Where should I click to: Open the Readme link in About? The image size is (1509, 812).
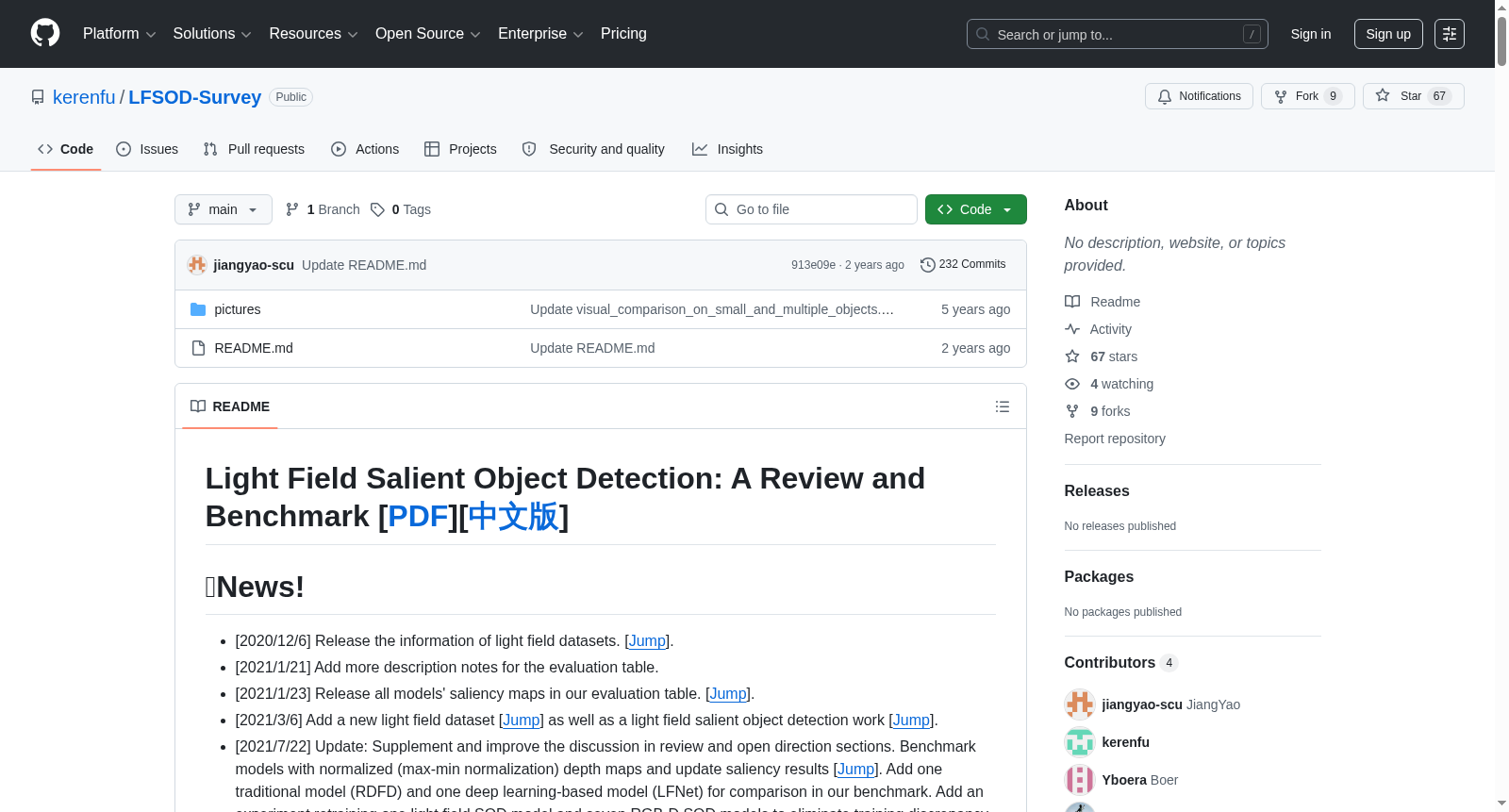point(1103,302)
